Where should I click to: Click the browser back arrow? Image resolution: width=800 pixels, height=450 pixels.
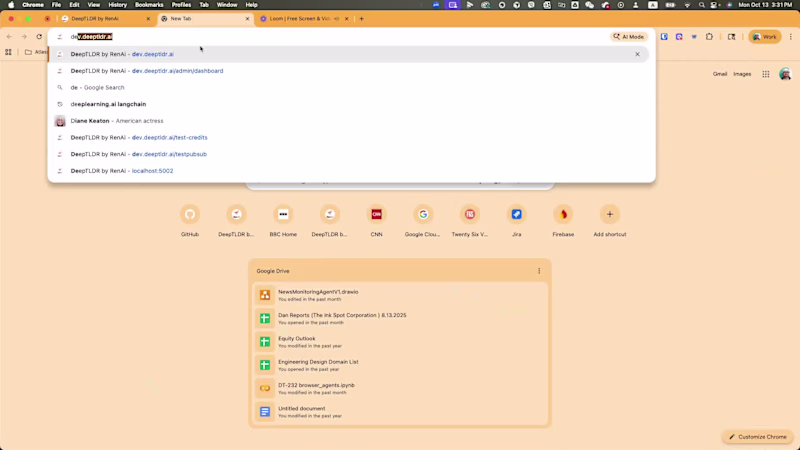[9, 37]
